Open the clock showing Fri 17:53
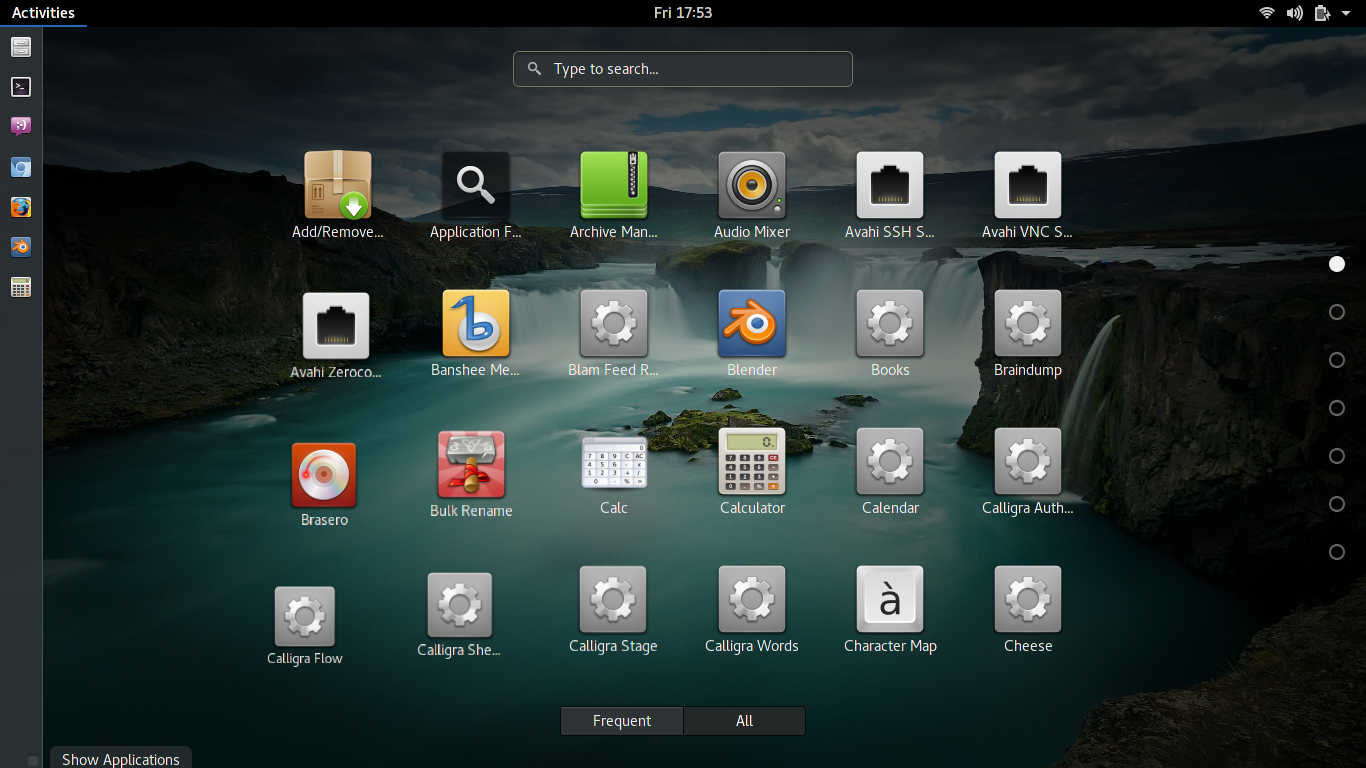Screen dimensions: 1366x768 click(x=683, y=13)
